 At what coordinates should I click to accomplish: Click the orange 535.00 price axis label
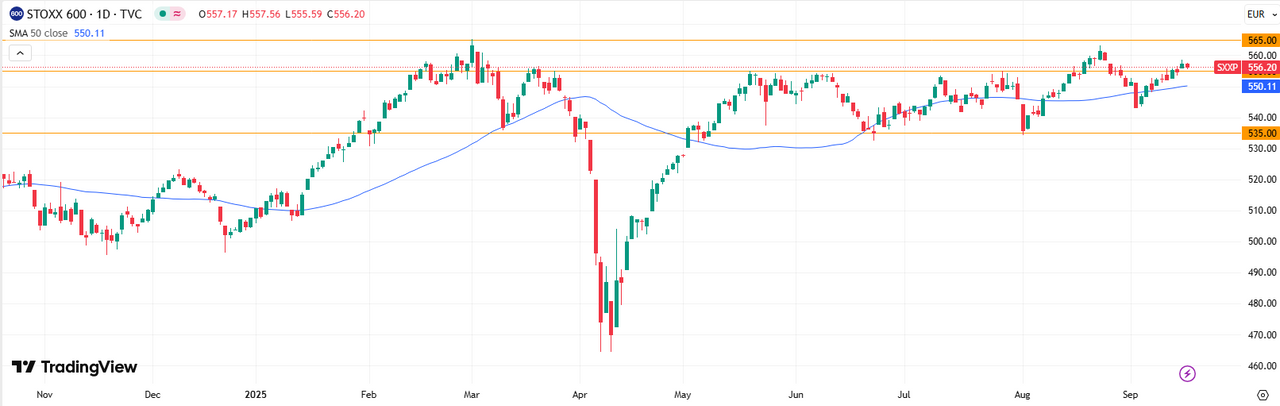pyautogui.click(x=1262, y=133)
